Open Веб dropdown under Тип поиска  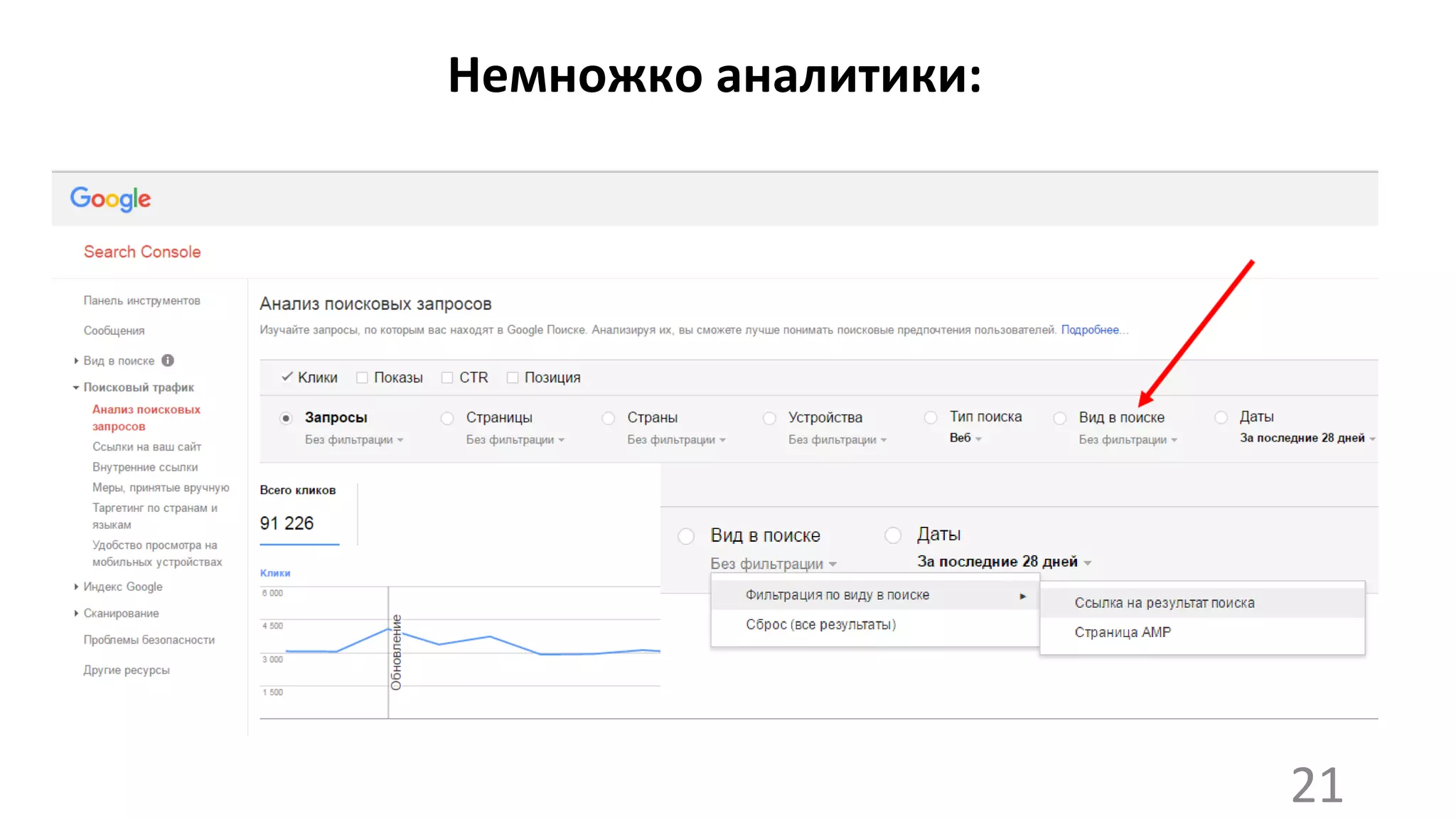965,438
